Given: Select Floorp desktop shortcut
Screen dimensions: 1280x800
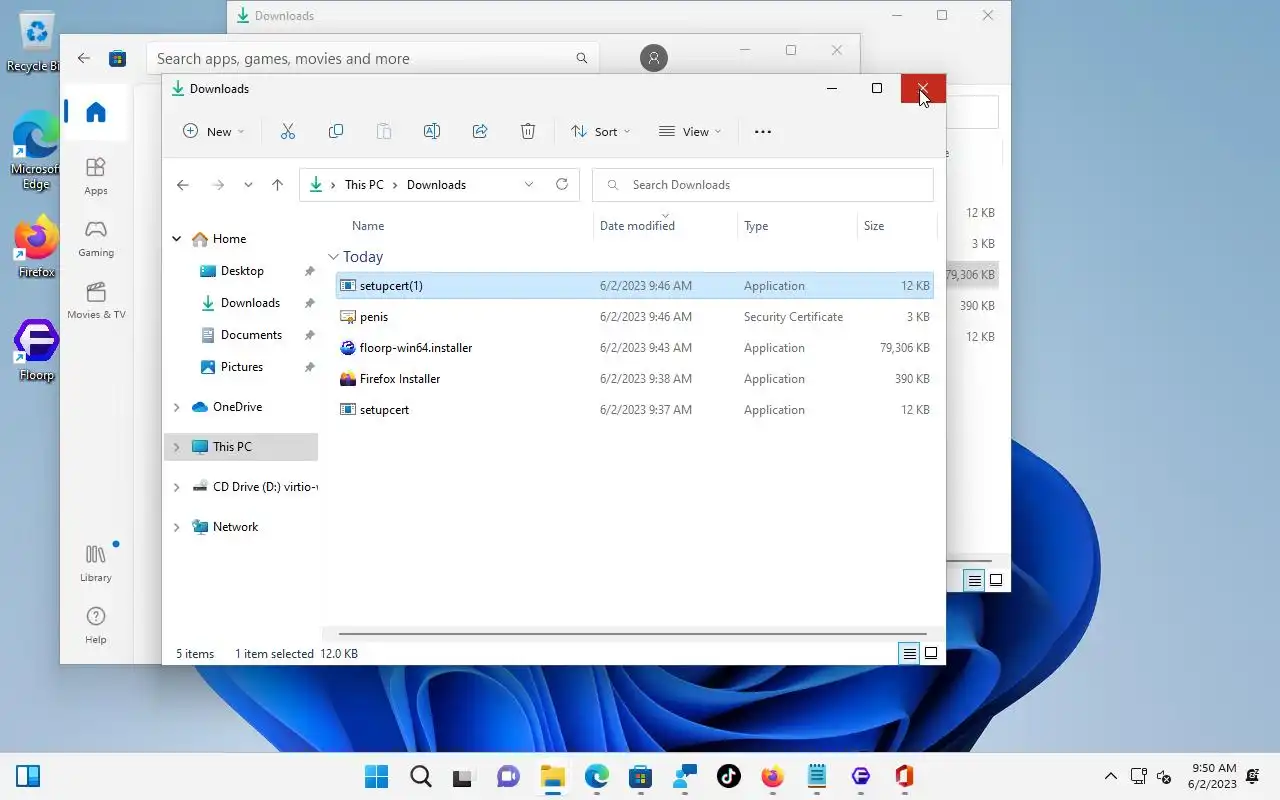Looking at the screenshot, I should (36, 350).
